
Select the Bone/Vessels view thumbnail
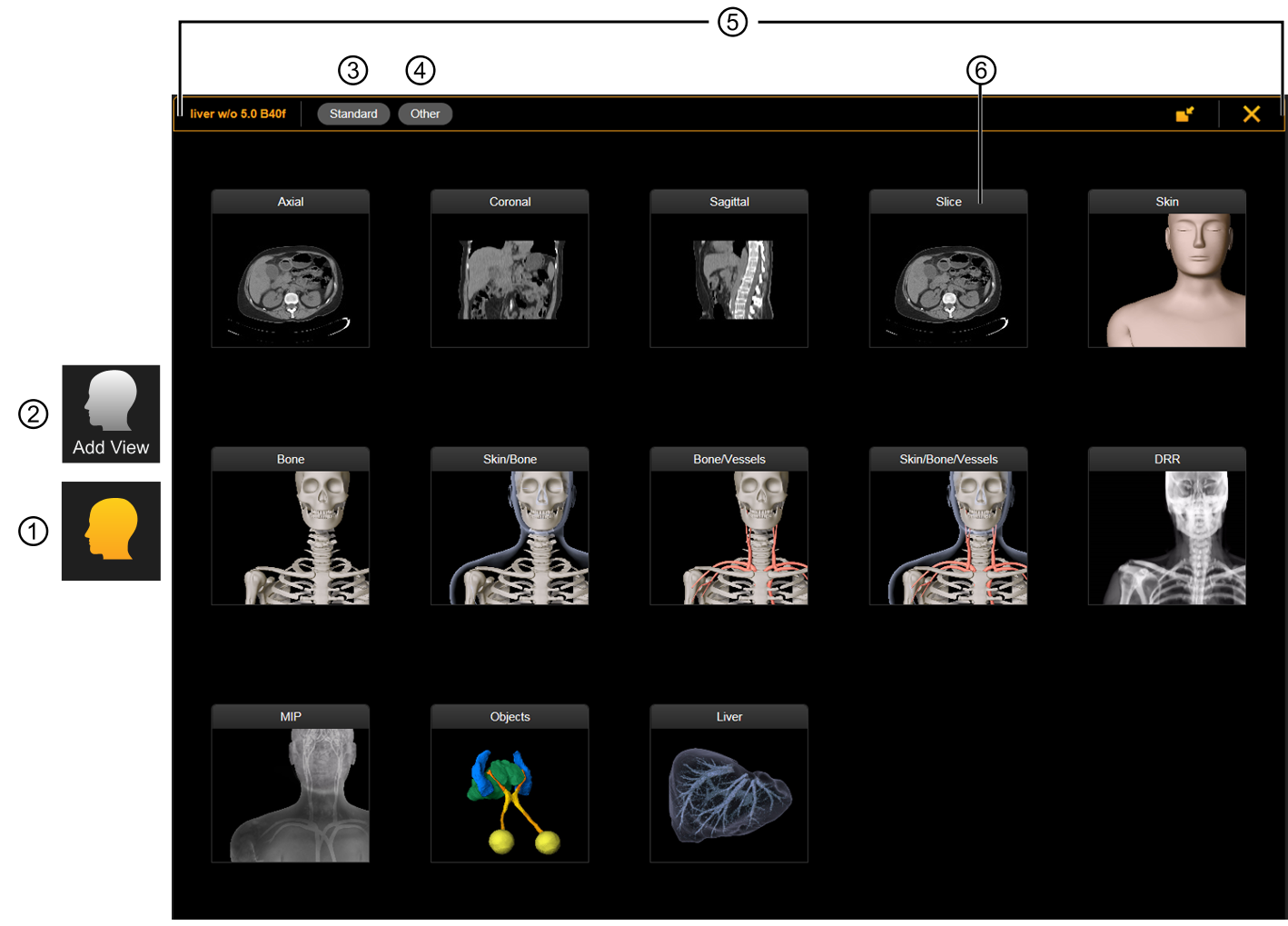coord(729,525)
